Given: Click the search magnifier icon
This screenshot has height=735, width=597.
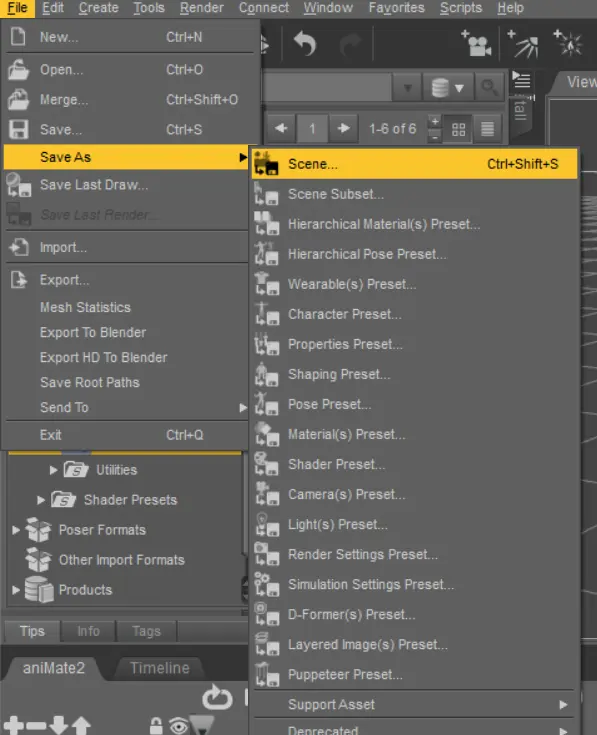Looking at the screenshot, I should coord(489,87).
